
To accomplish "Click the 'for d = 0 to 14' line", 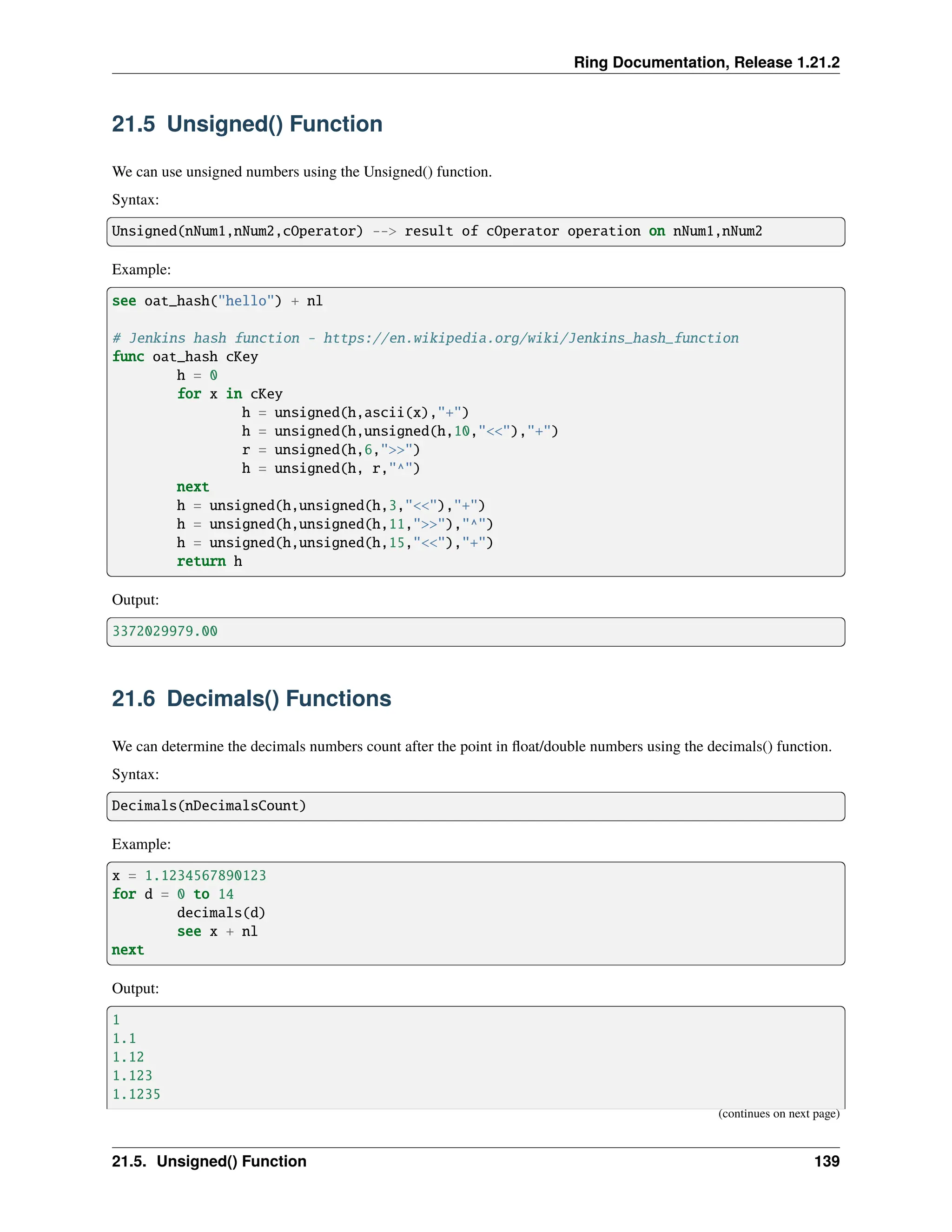I will click(x=172, y=894).
